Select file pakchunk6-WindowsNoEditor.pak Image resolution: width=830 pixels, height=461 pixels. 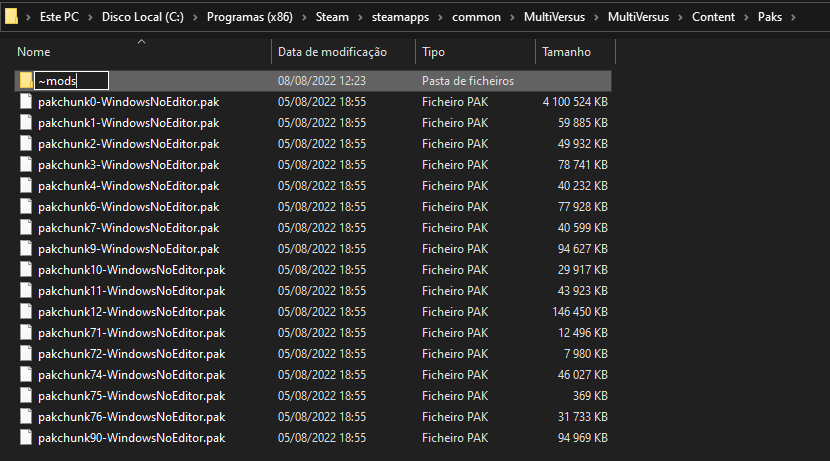(x=129, y=206)
